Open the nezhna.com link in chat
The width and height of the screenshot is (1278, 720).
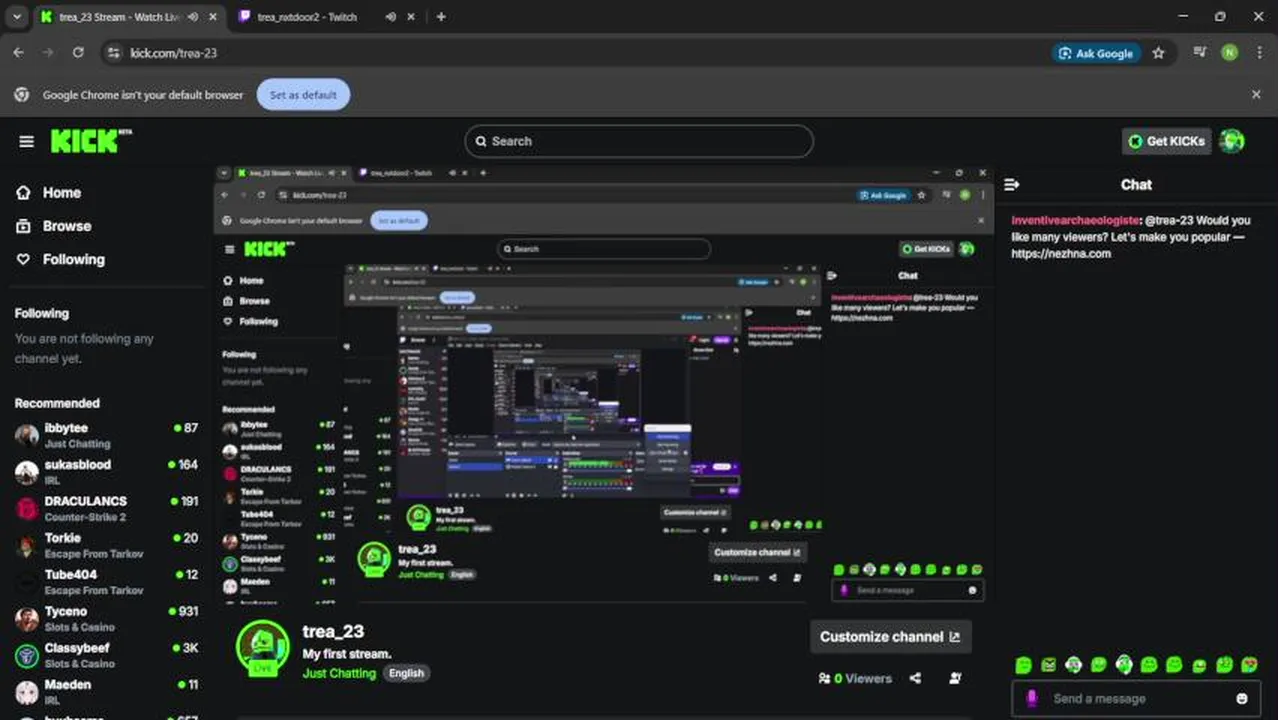coord(1061,254)
